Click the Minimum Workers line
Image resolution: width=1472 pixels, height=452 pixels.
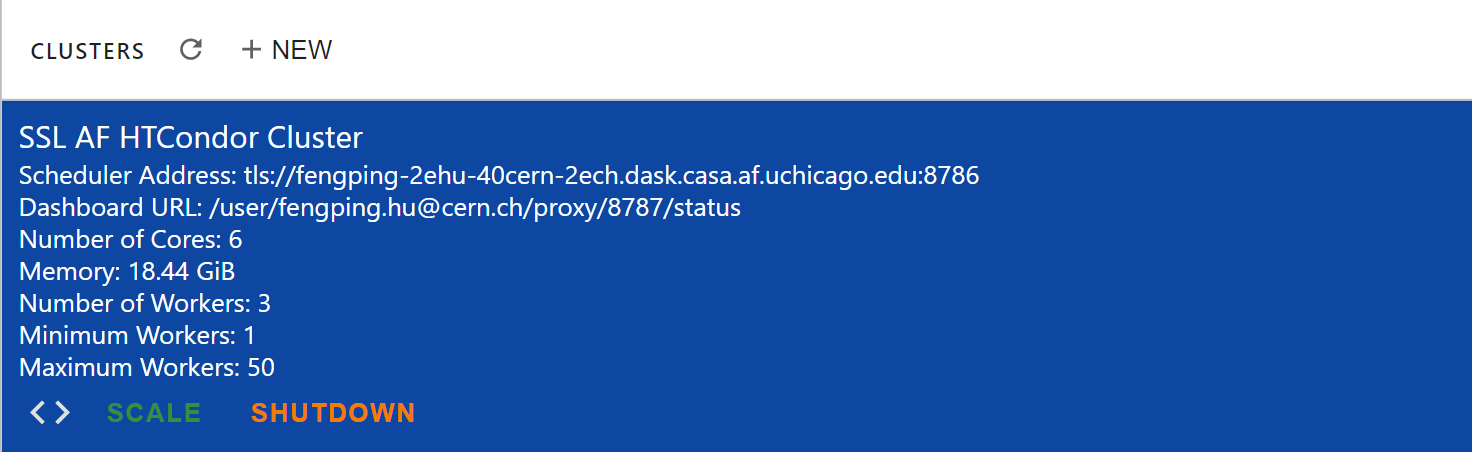coord(137,336)
